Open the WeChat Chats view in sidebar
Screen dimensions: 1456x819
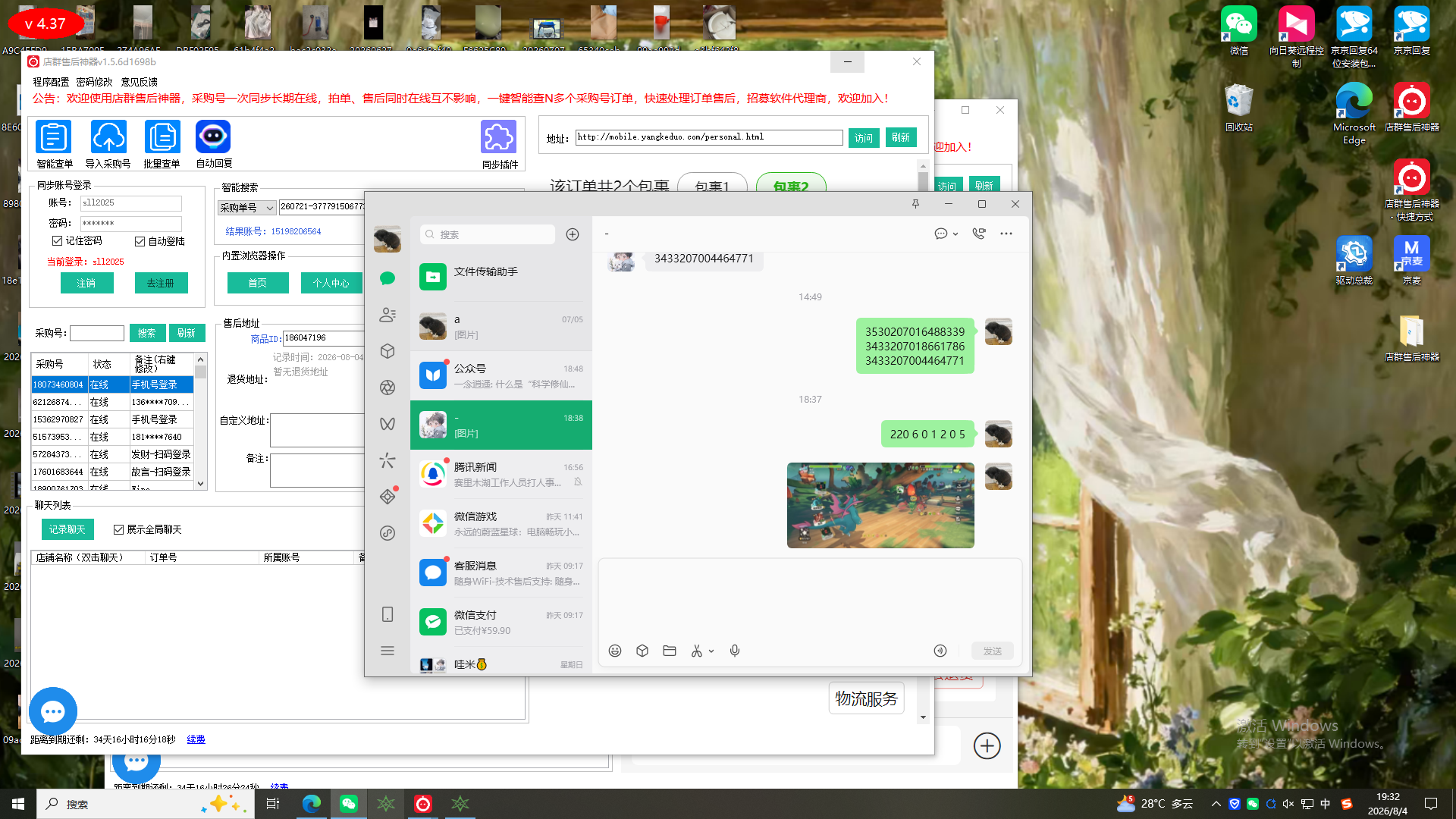coord(388,278)
